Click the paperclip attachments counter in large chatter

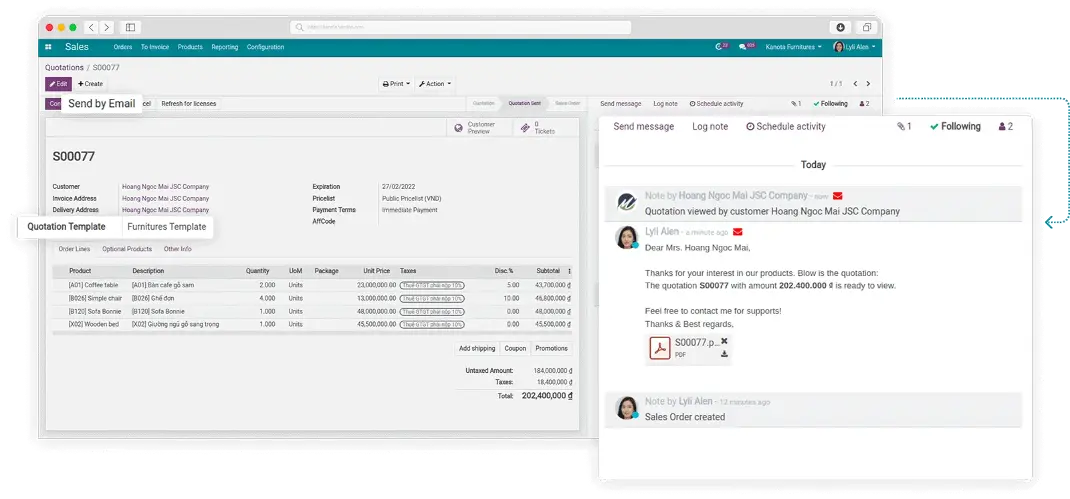click(903, 127)
